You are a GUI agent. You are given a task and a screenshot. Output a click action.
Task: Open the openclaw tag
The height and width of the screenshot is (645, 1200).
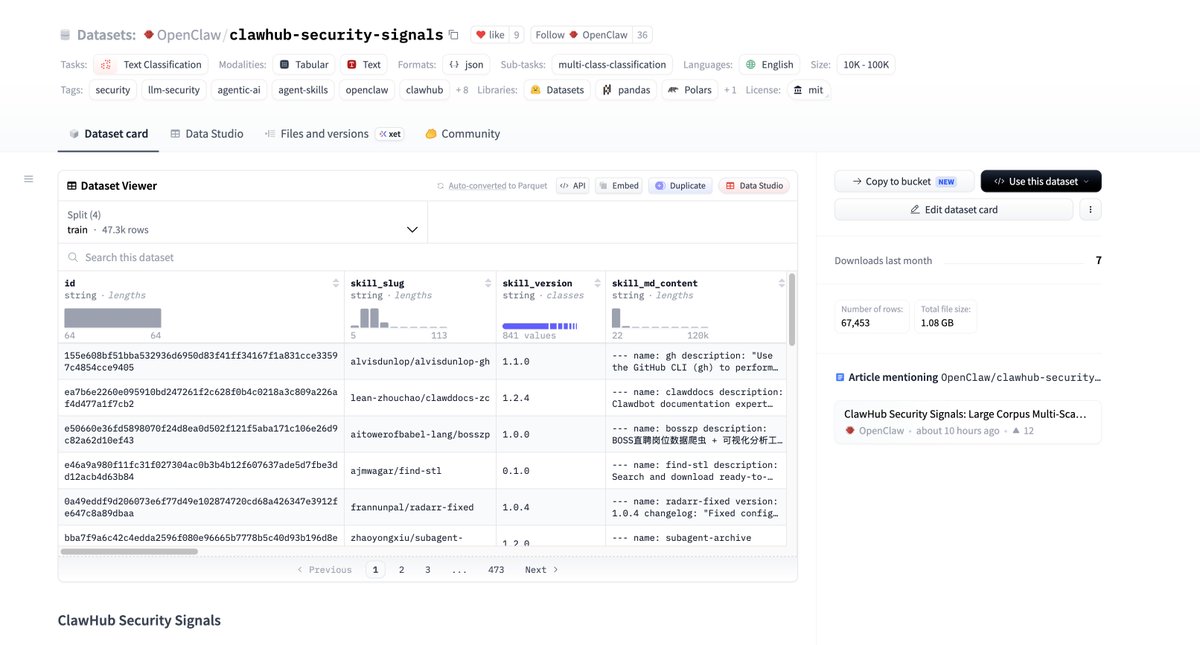pyautogui.click(x=366, y=90)
